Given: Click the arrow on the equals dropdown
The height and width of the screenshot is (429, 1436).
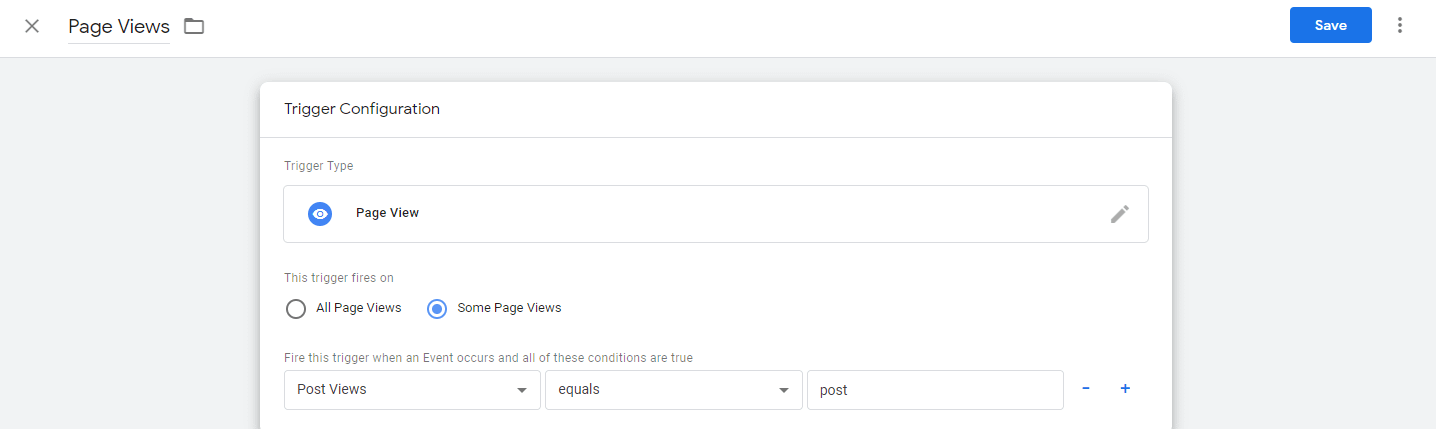Looking at the screenshot, I should 783,390.
